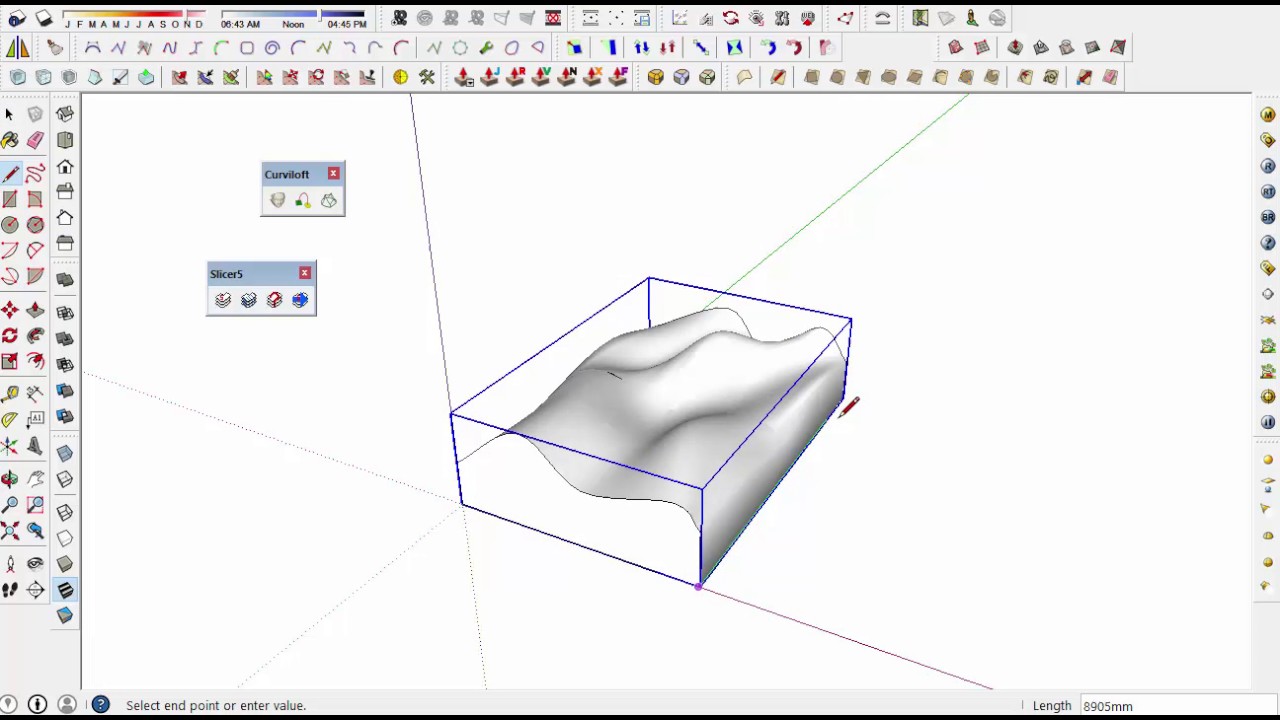Choose the Push/Pull tool
The width and height of the screenshot is (1280, 720).
[x=36, y=311]
